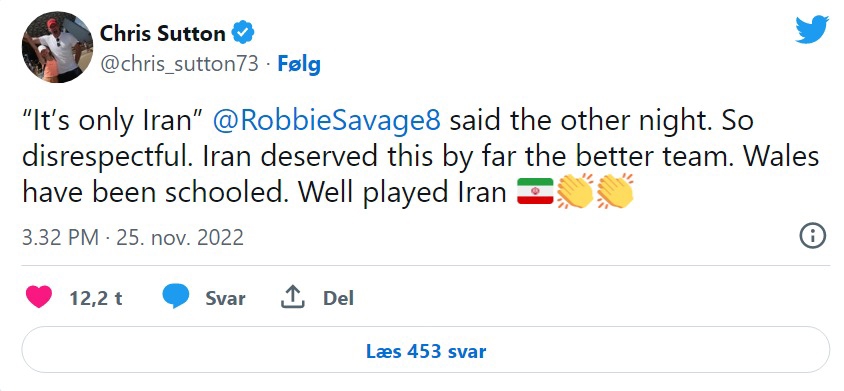This screenshot has width=844, height=391.
Task: Open Chris Sutton's profile picture
Action: (57, 47)
